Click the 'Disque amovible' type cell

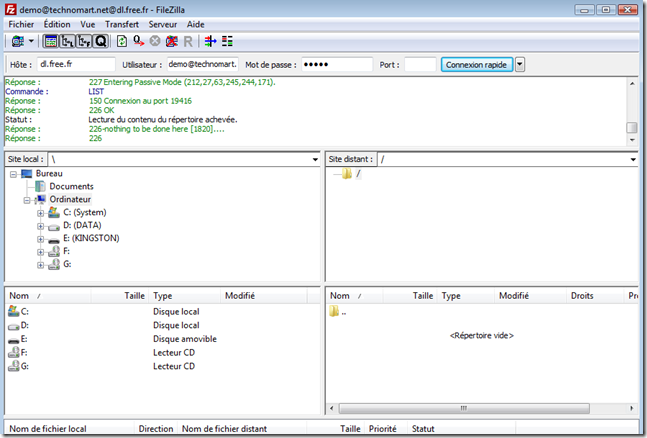(185, 339)
